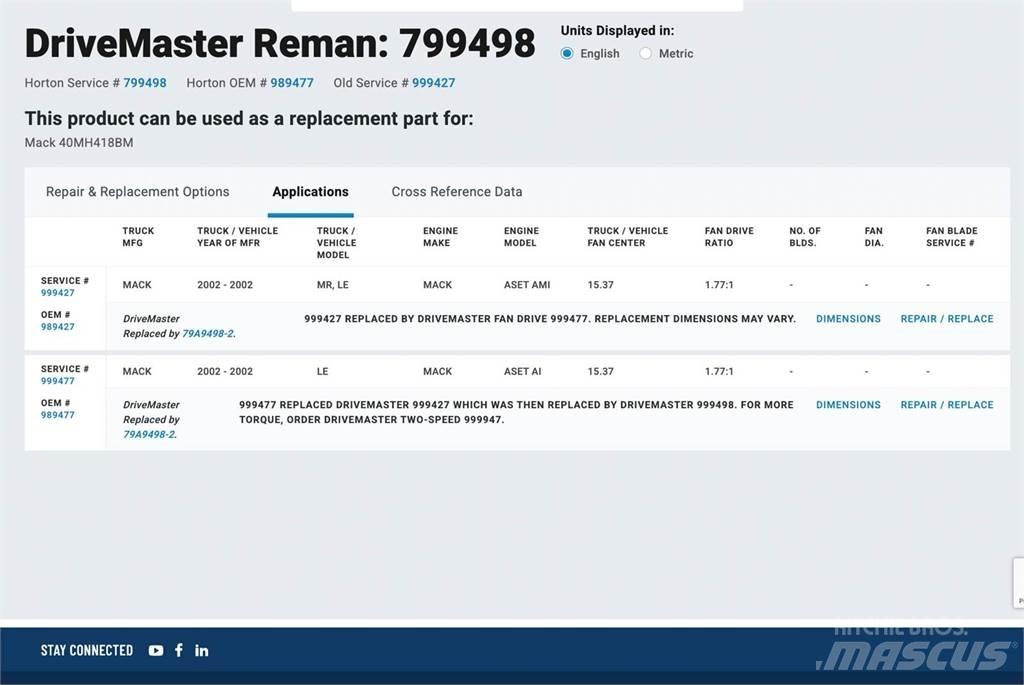This screenshot has width=1024, height=685.
Task: Open OEM # 989427 link in first row
Action: (x=57, y=327)
